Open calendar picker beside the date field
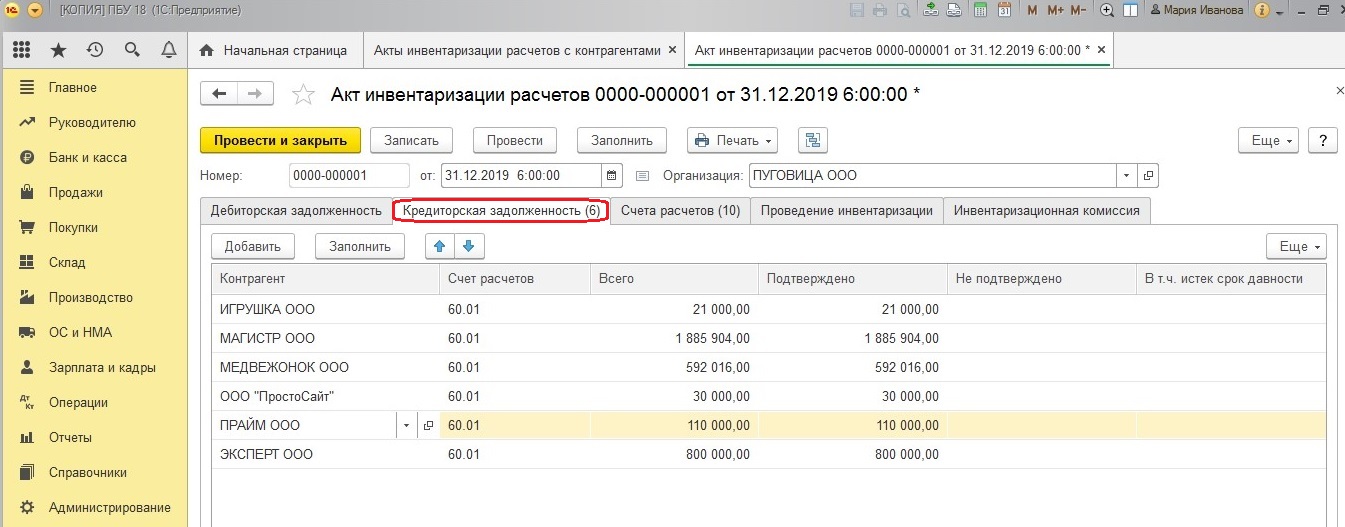The image size is (1345, 527). point(613,175)
